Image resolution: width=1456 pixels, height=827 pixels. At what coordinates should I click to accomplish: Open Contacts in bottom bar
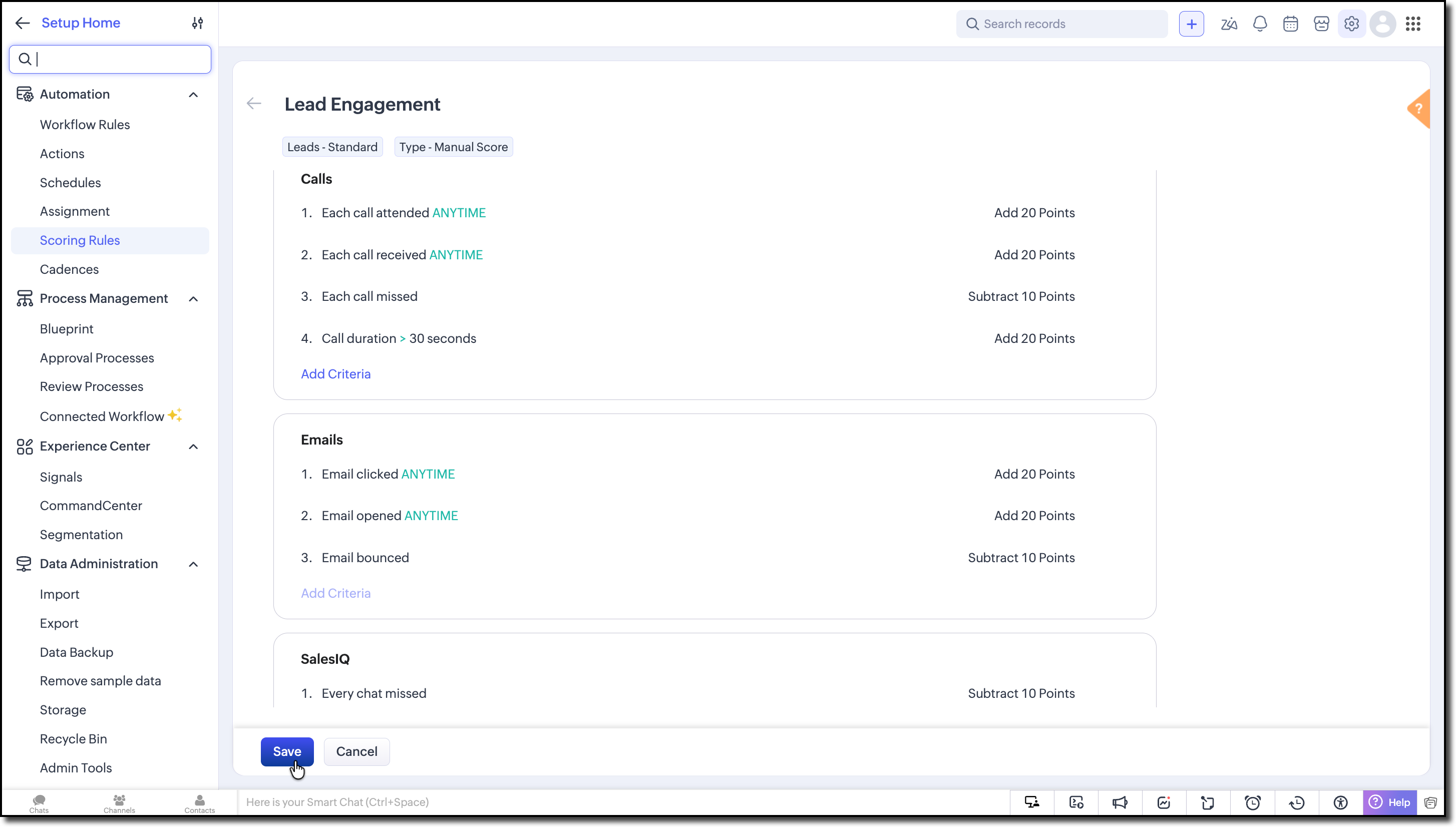coord(199,803)
